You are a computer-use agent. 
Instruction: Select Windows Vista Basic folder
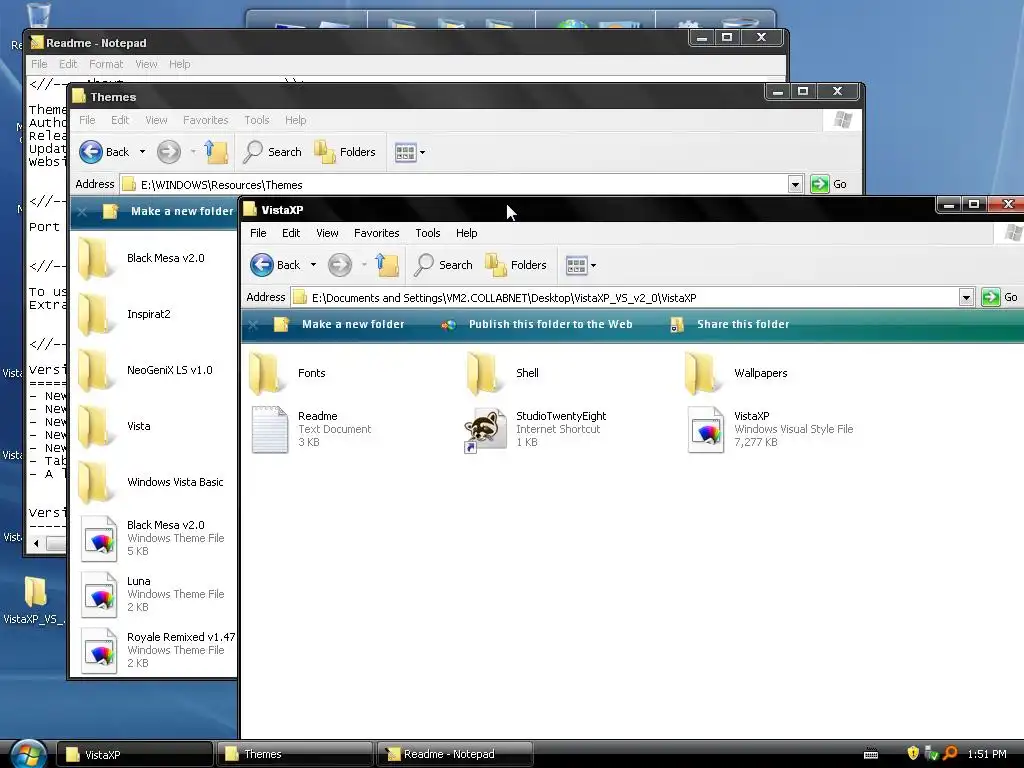(151, 483)
